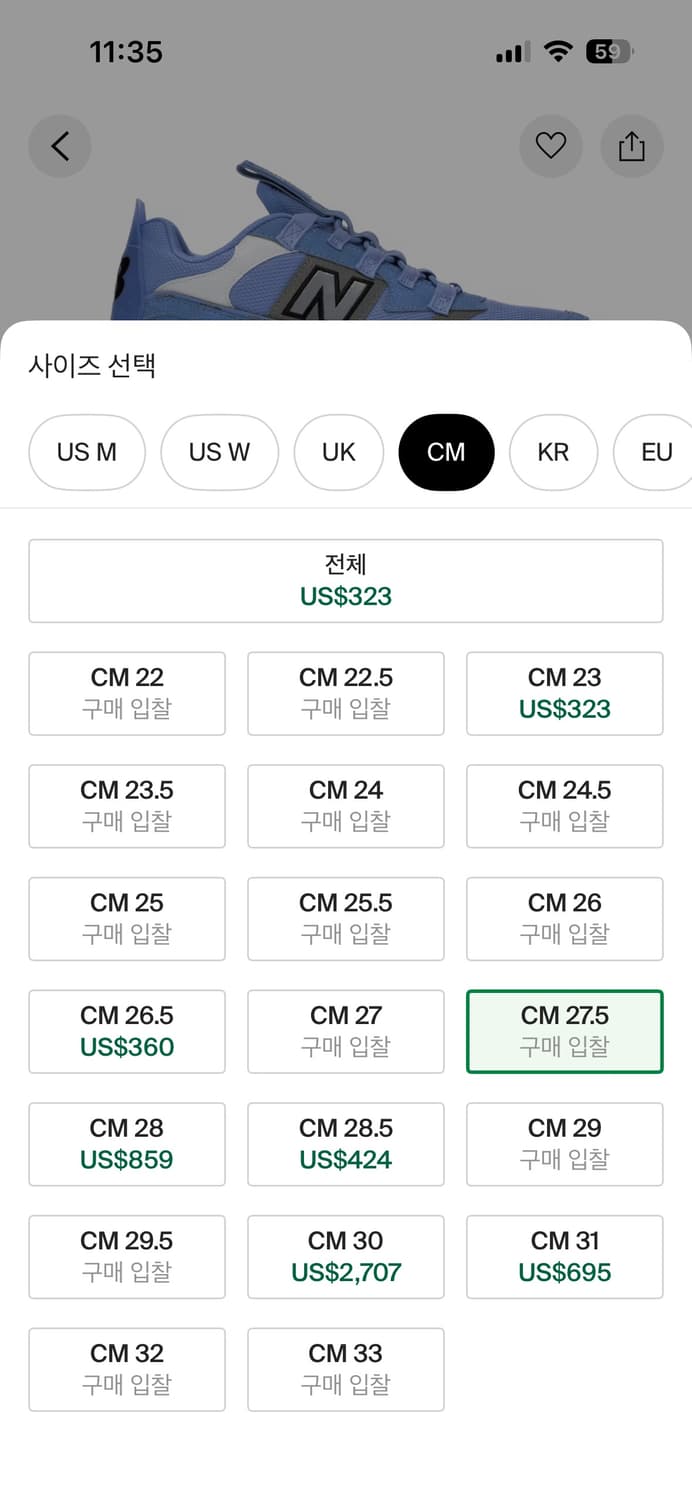Image resolution: width=692 pixels, height=1500 pixels.
Task: Tap the heart favorite icon
Action: [x=551, y=146]
